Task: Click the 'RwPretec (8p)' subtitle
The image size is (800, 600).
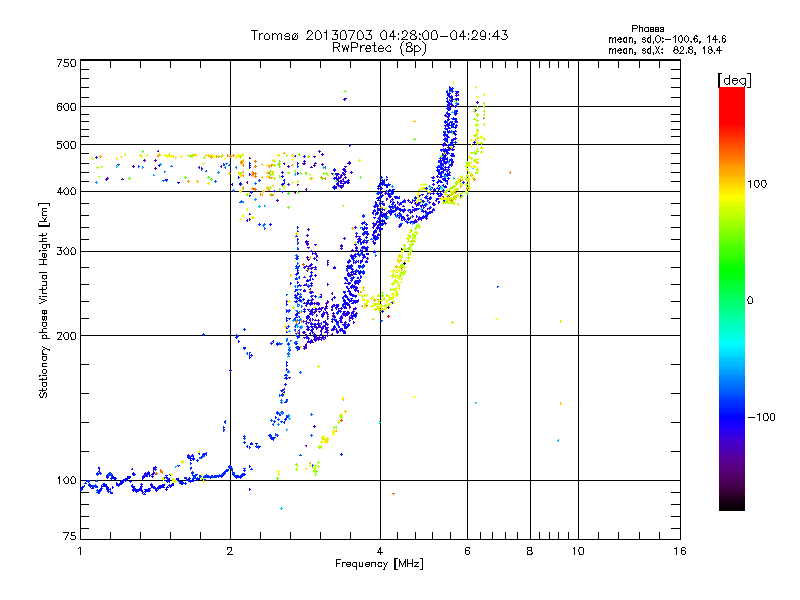Action: (379, 48)
